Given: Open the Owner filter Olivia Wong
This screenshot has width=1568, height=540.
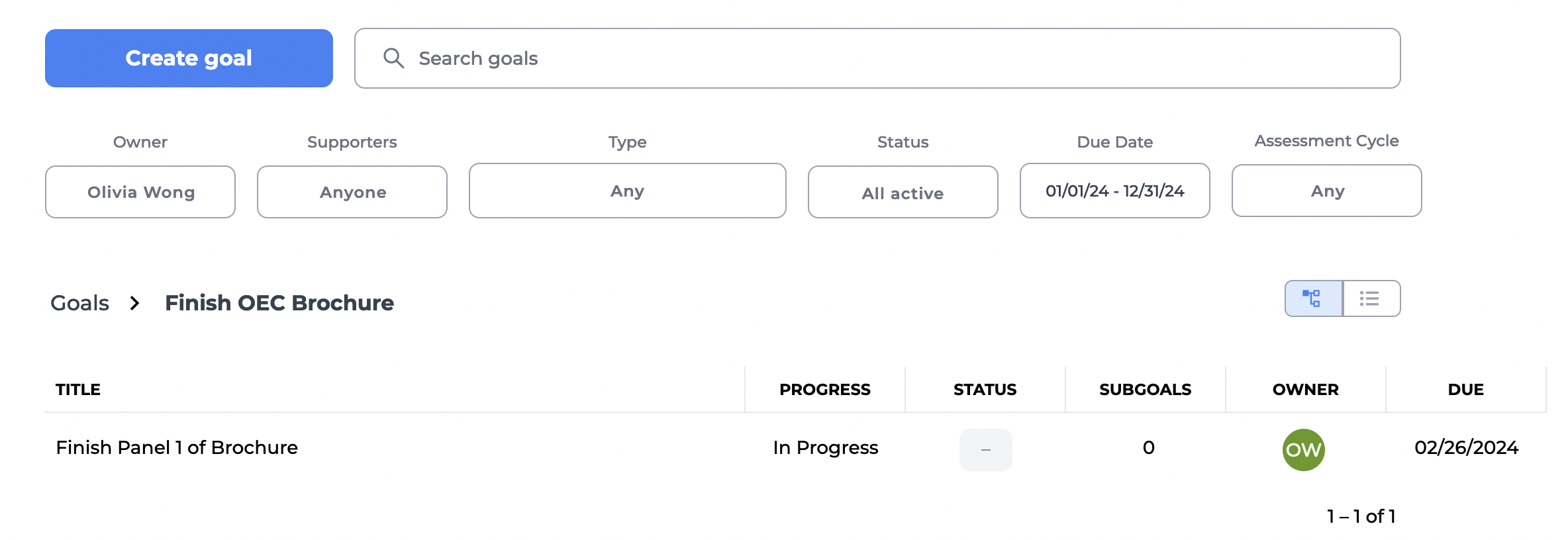Looking at the screenshot, I should pyautogui.click(x=140, y=192).
